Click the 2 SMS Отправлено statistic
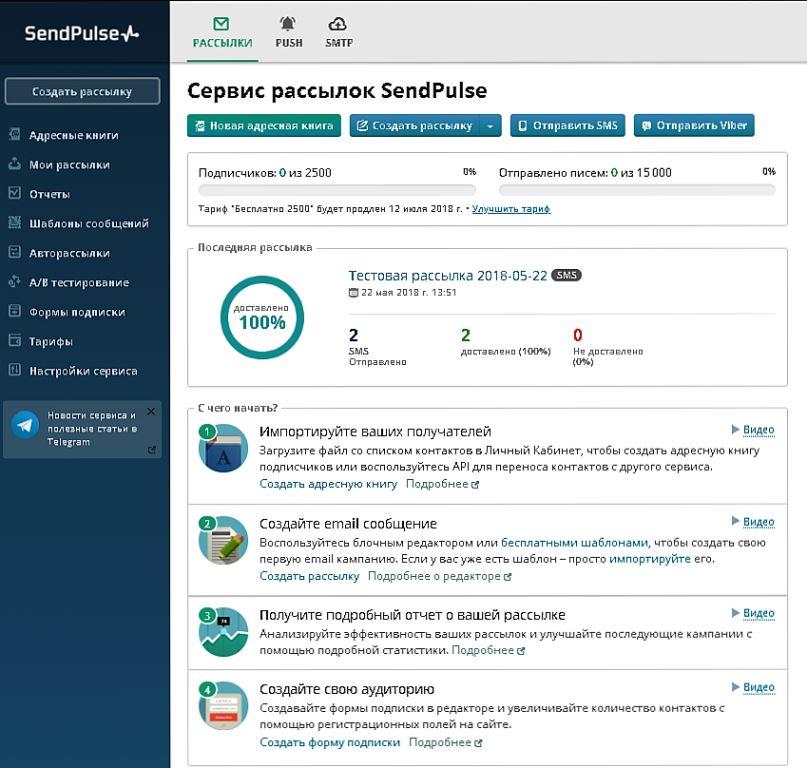This screenshot has height=768, width=807. [x=378, y=346]
